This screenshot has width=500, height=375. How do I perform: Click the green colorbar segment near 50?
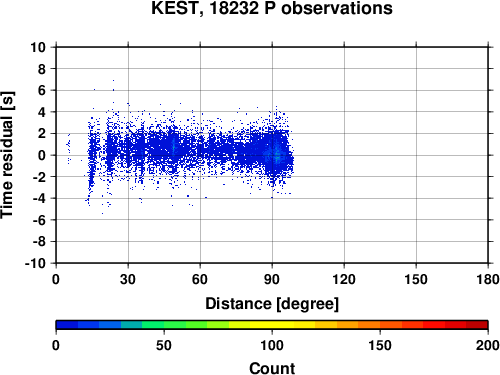click(164, 325)
